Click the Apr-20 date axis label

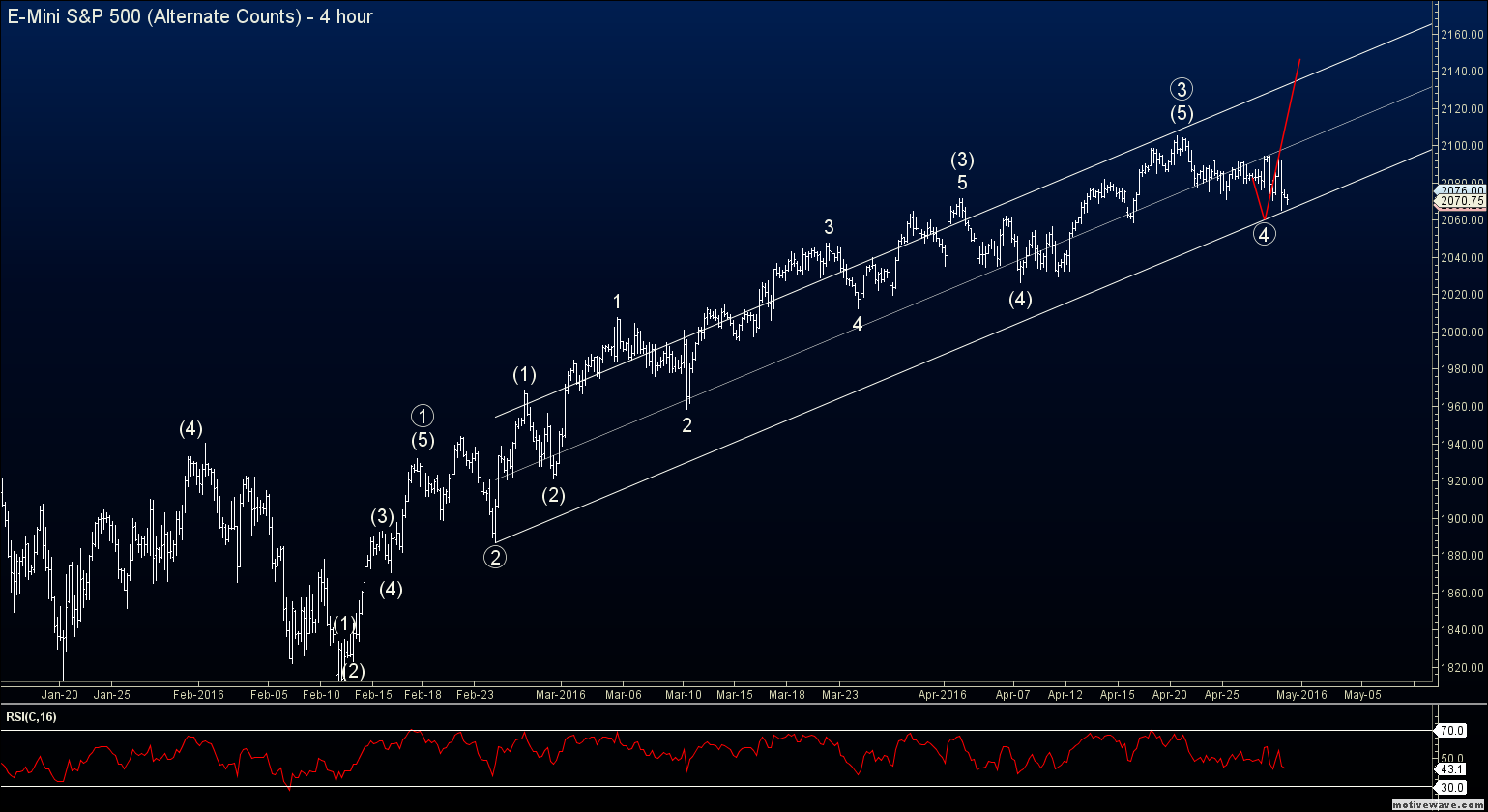(x=1171, y=694)
